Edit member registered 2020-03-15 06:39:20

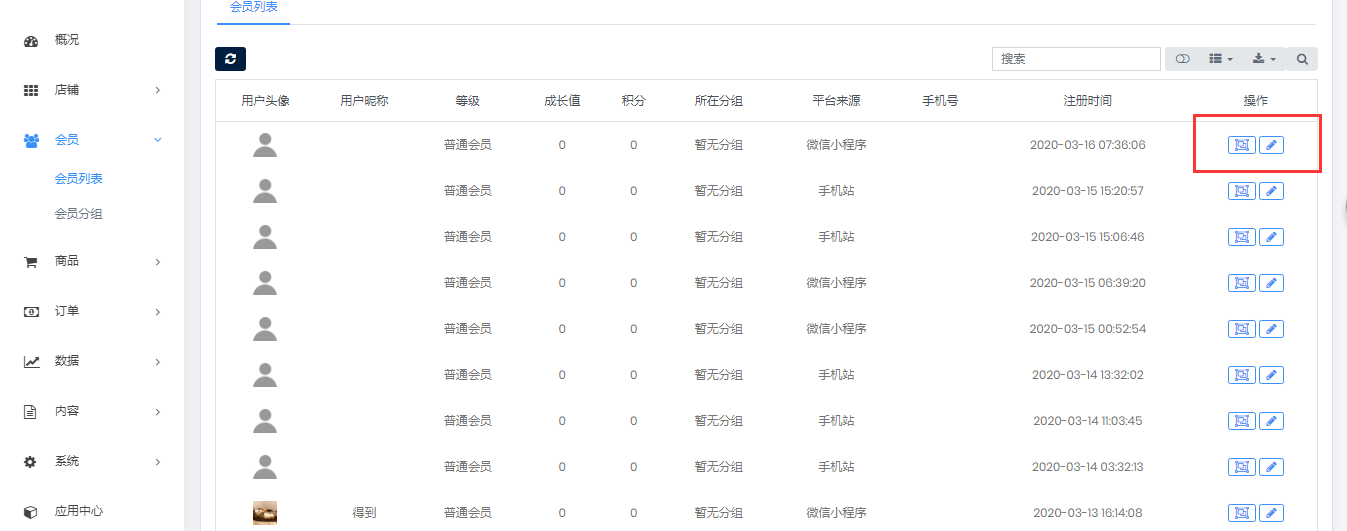point(1271,283)
